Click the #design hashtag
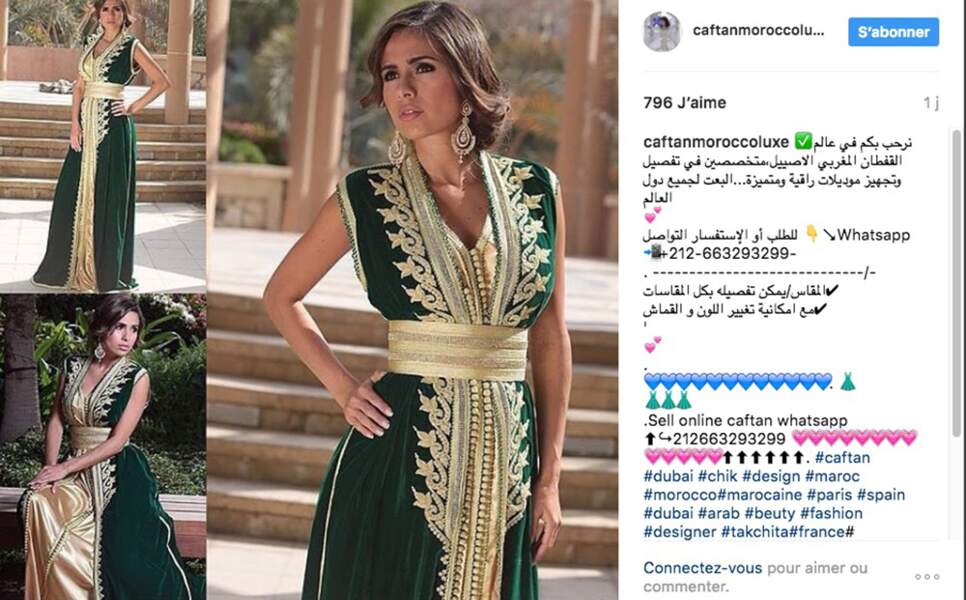This screenshot has height=600, width=966. pyautogui.click(x=771, y=476)
